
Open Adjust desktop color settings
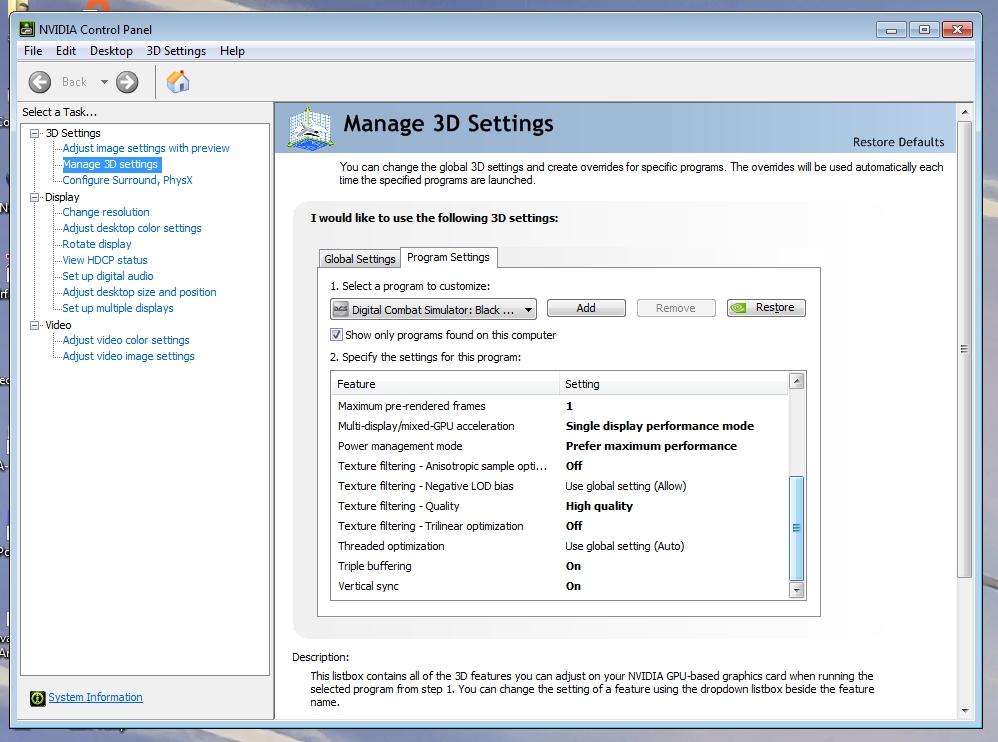click(132, 228)
